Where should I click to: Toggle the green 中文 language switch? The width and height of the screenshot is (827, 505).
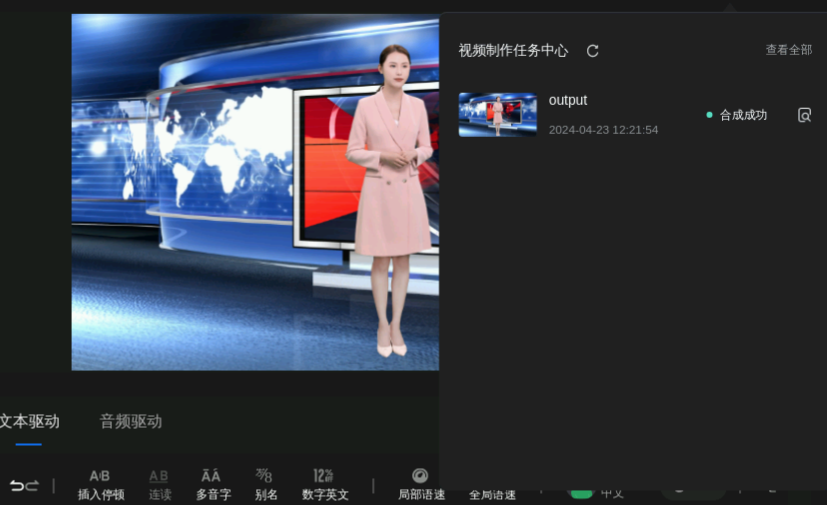point(581,493)
